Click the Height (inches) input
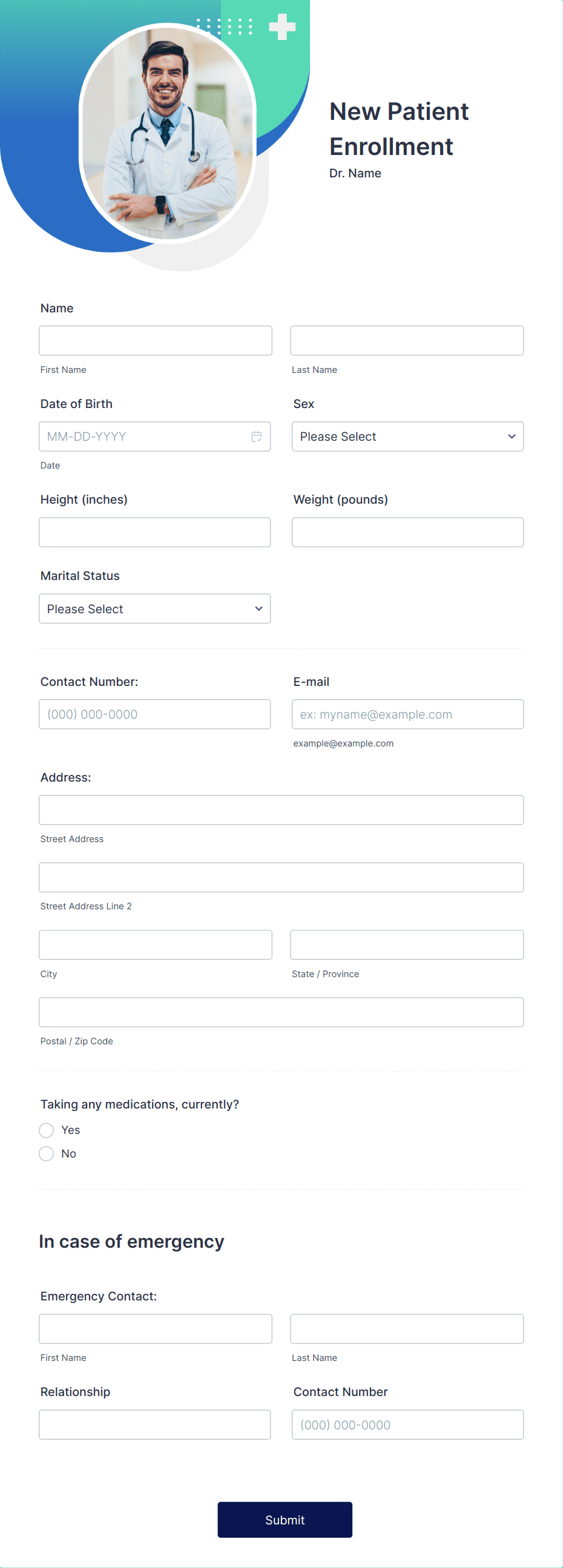Screen dimensions: 563x1568 click(x=154, y=532)
